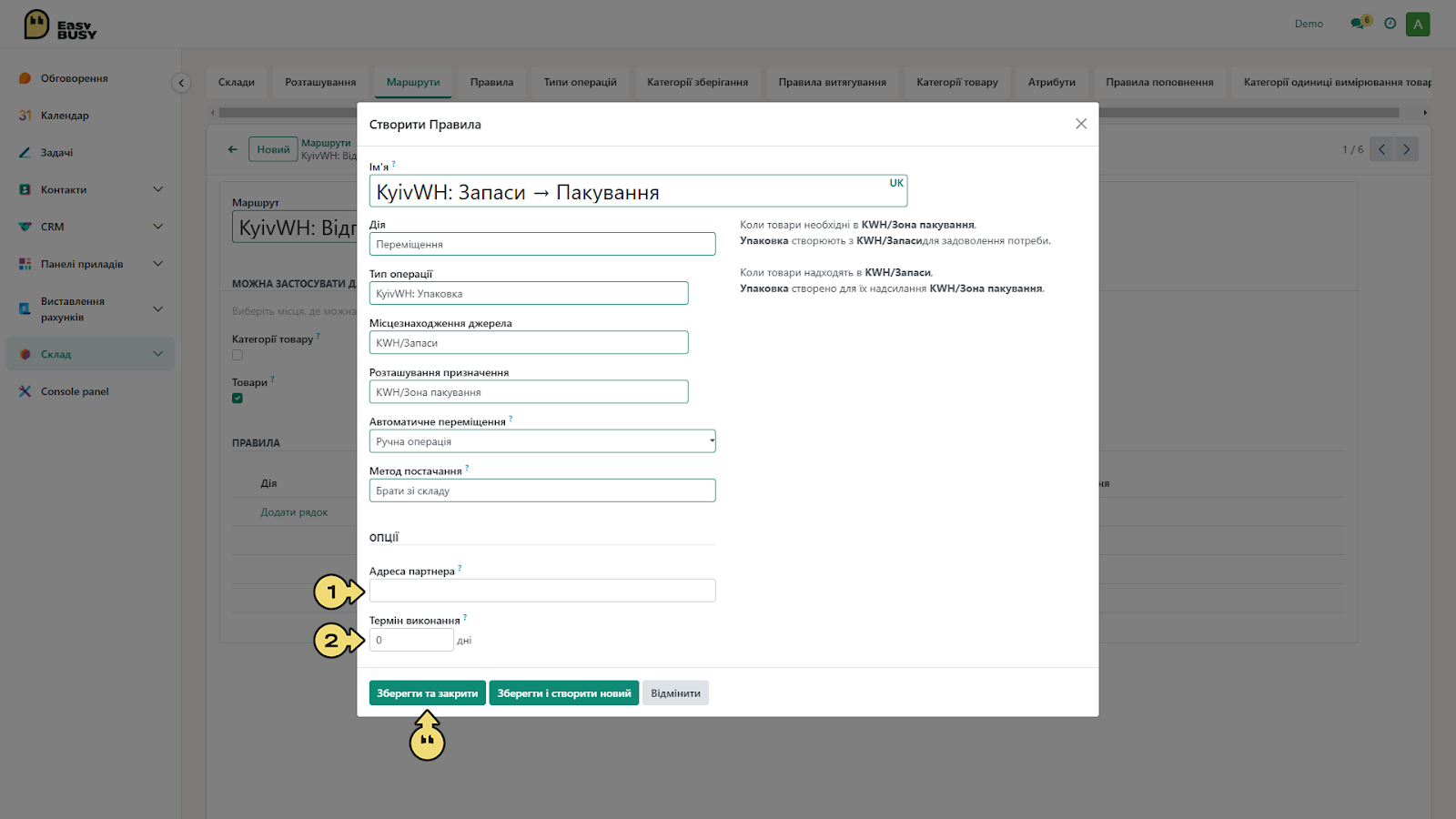Open the Тип операції dropdown field
This screenshot has width=1456, height=819.
click(529, 293)
